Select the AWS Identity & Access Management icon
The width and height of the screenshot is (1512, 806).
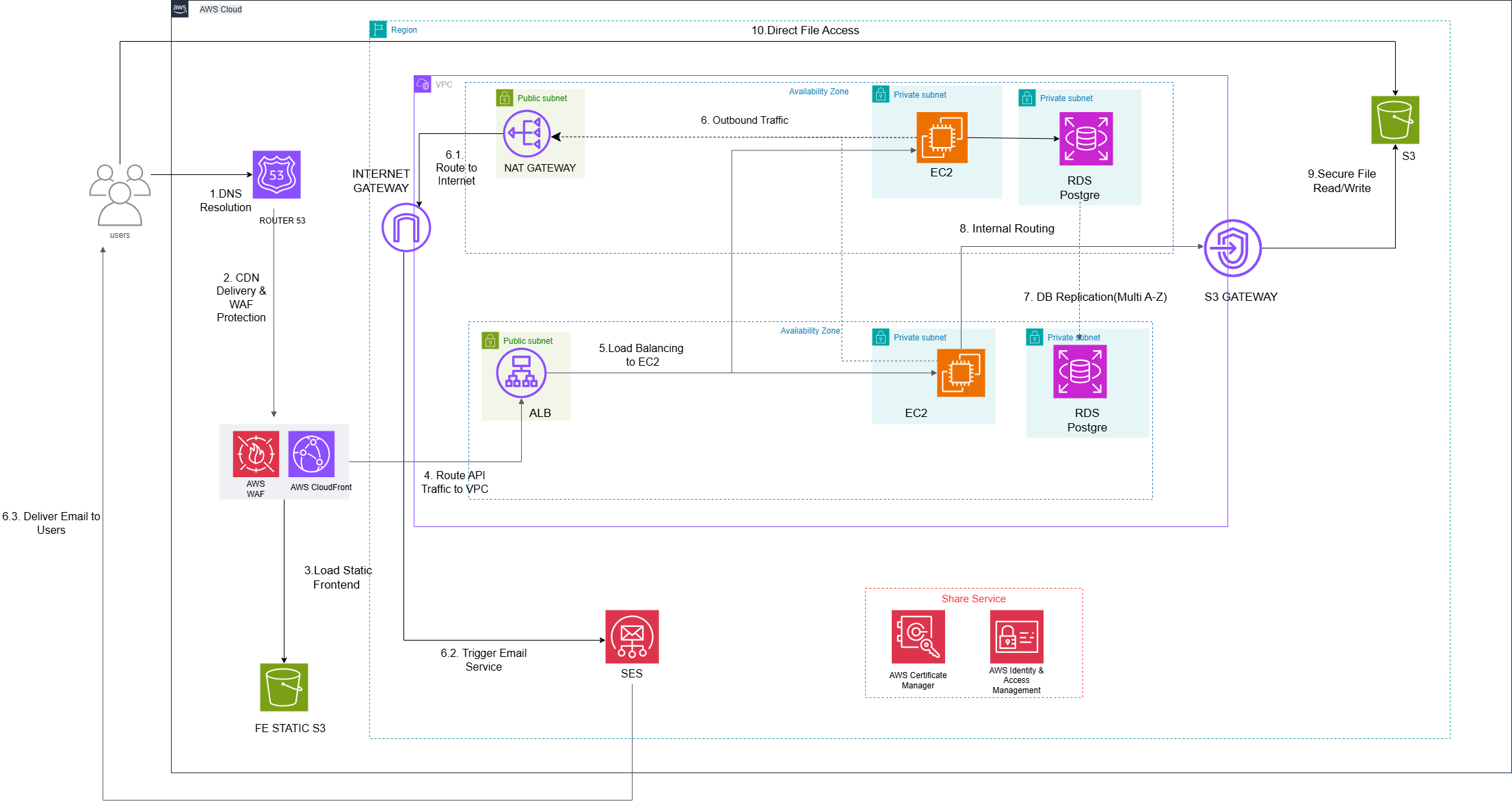point(1016,636)
